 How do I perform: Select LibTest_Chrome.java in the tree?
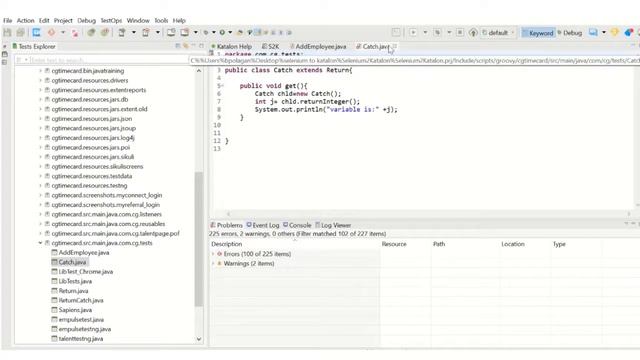[82, 272]
